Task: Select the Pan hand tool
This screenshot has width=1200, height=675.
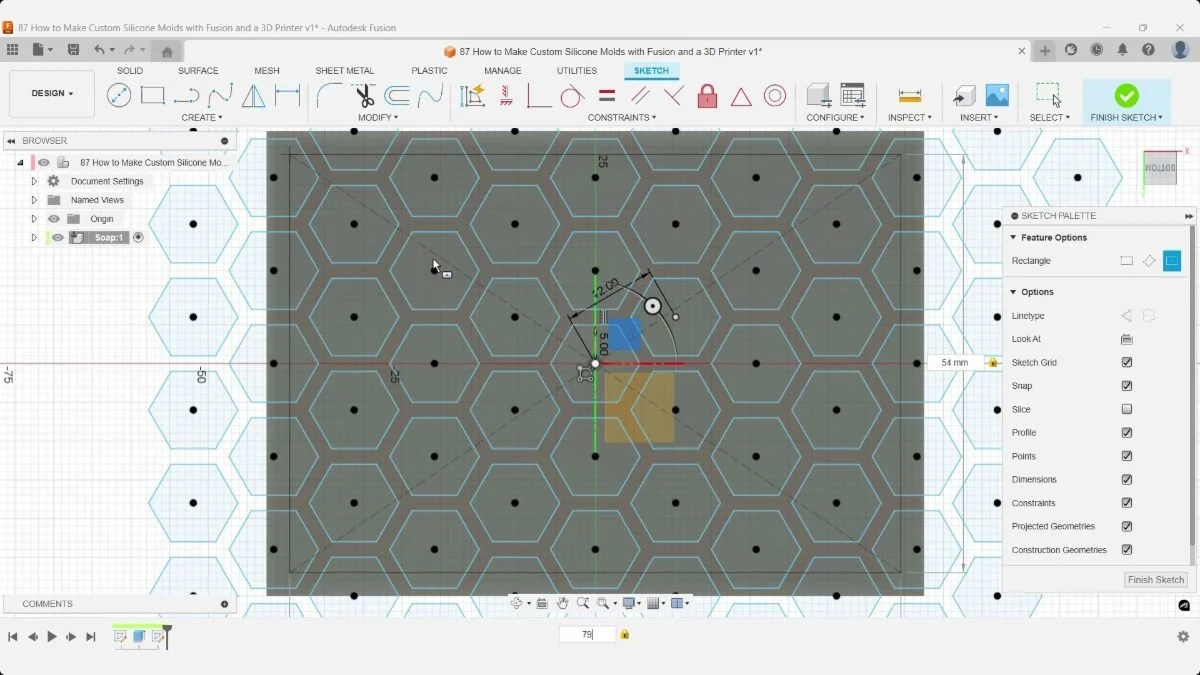Action: (x=562, y=603)
